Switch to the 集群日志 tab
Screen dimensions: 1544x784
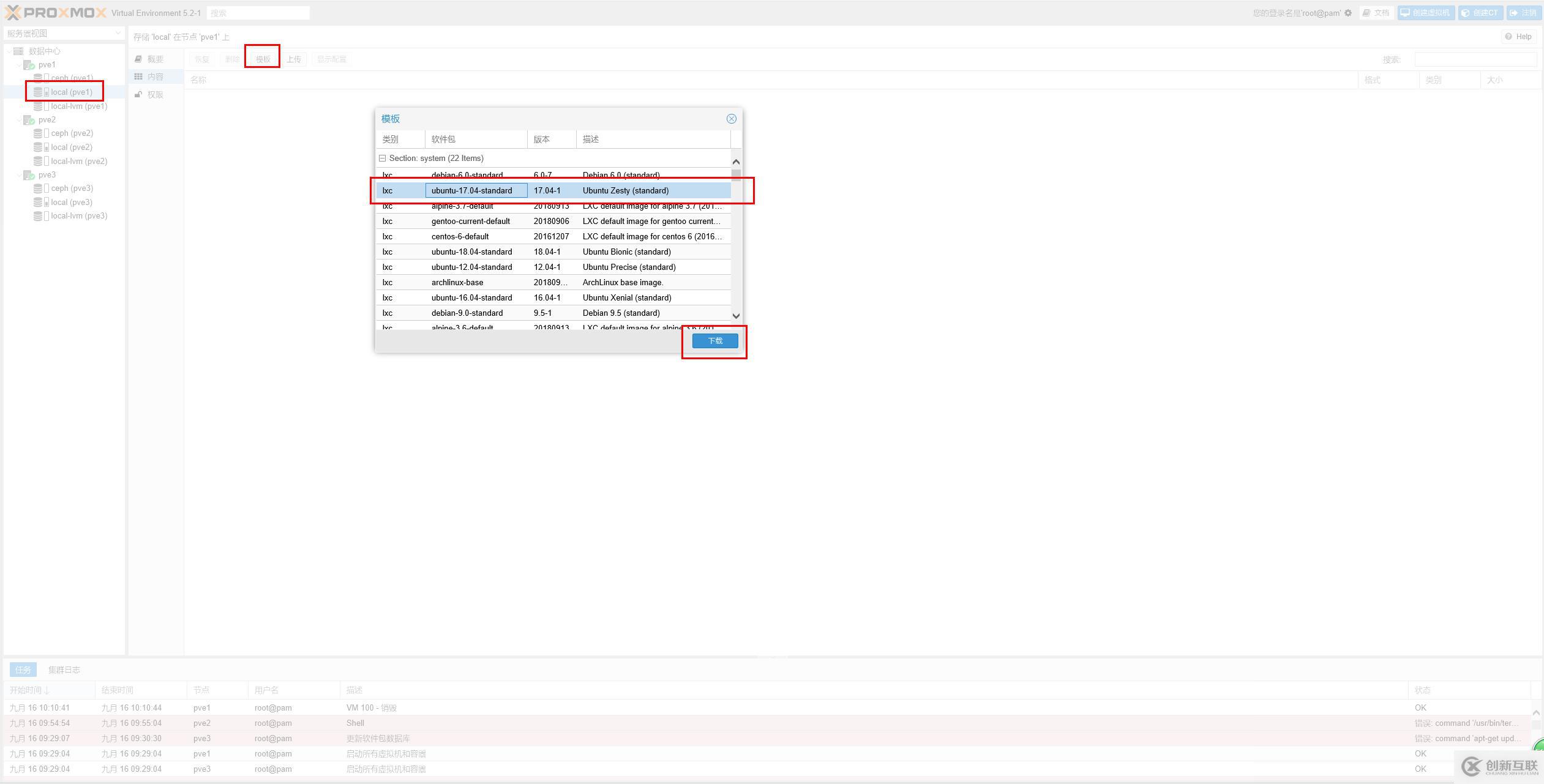64,670
